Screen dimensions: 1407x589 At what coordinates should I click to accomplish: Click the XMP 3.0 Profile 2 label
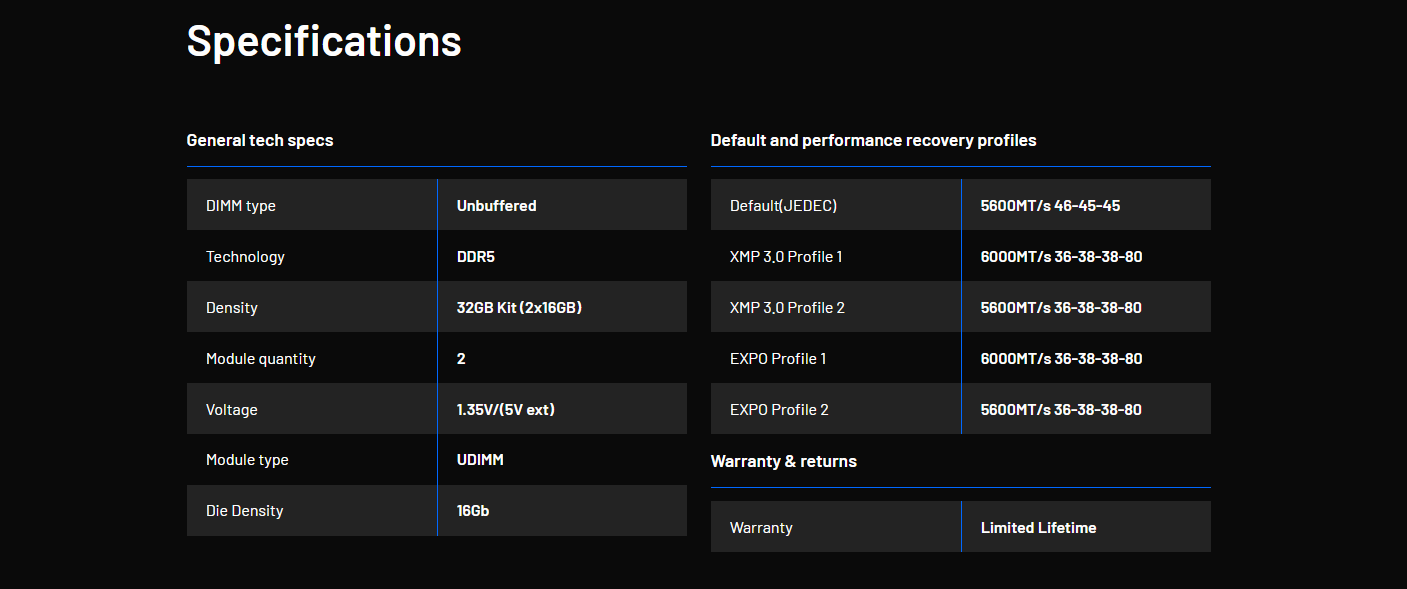pos(787,308)
